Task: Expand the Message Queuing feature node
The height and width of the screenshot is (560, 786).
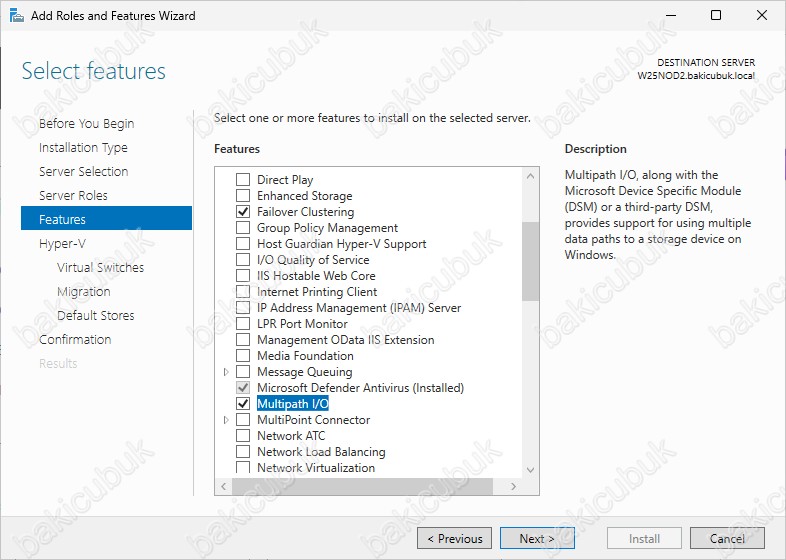Action: pyautogui.click(x=226, y=372)
